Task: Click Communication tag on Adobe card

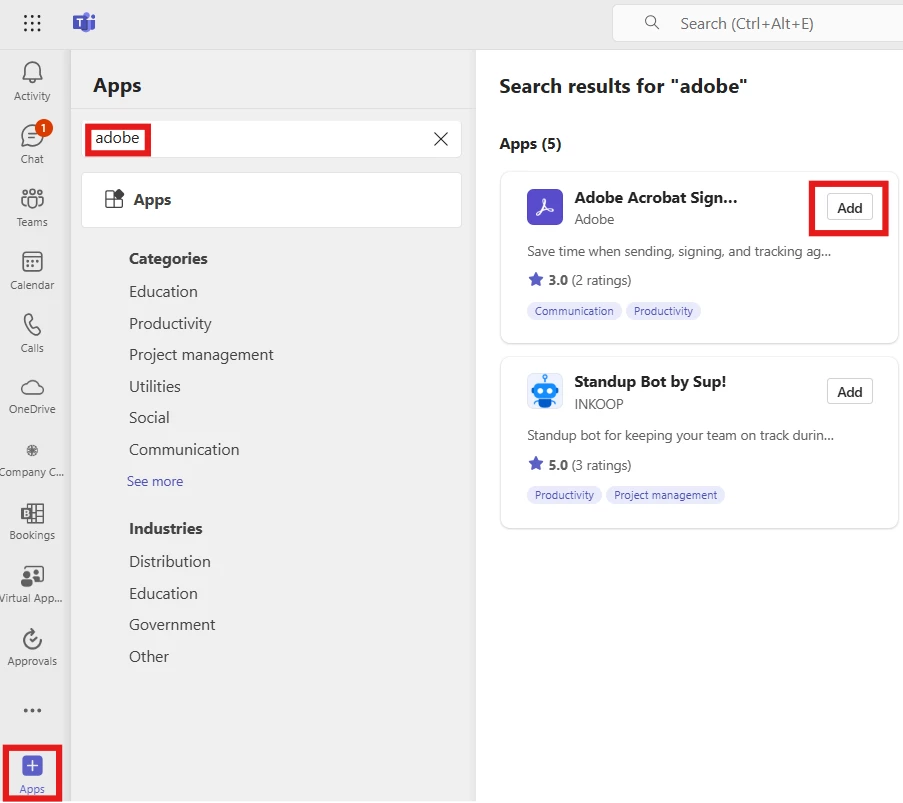Action: point(574,311)
